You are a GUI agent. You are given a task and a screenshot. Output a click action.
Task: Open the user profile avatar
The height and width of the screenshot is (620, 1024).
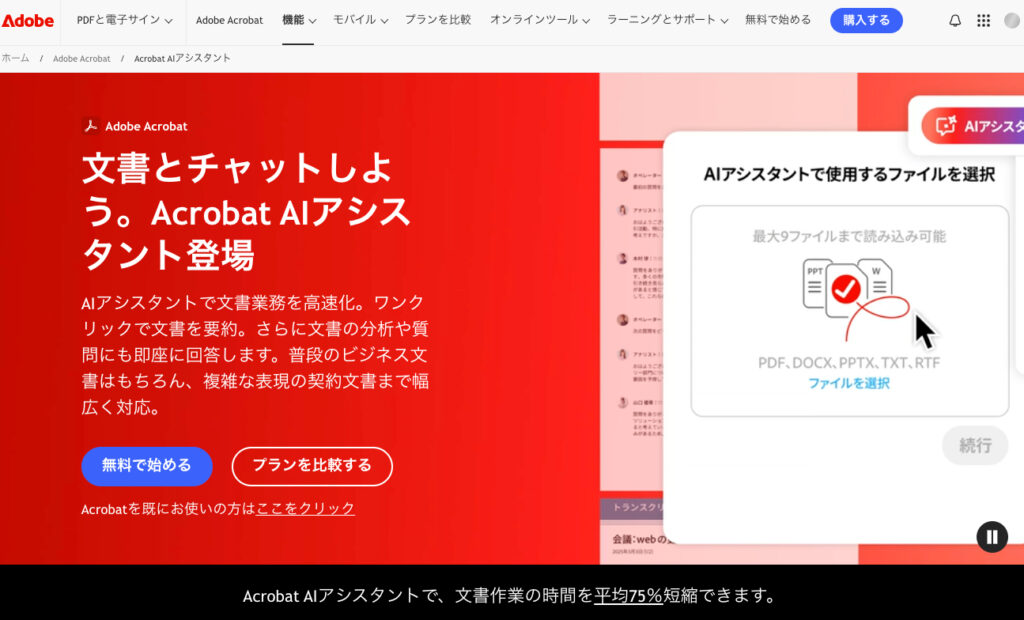pyautogui.click(x=1012, y=20)
